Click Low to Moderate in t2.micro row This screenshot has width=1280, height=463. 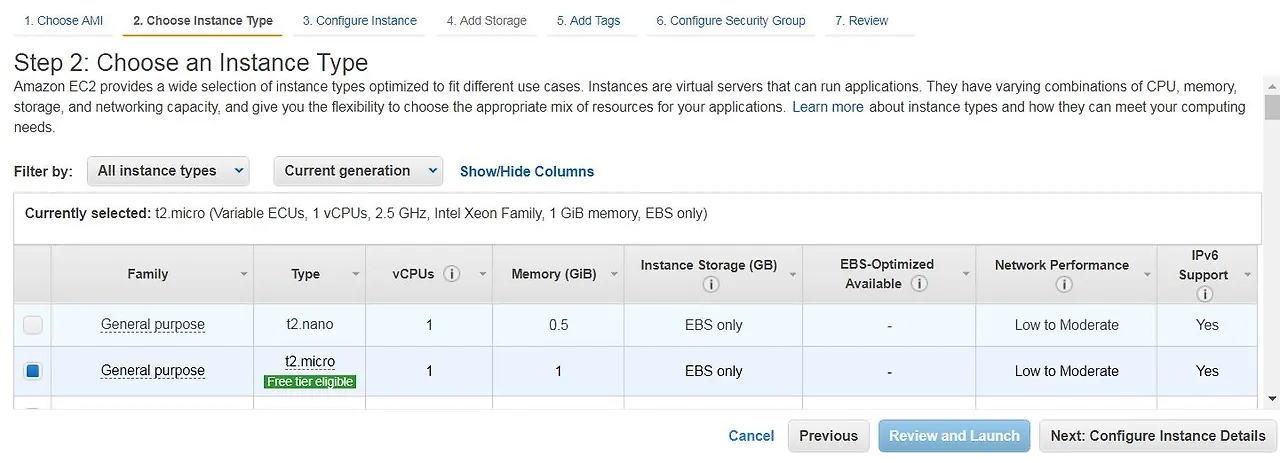[x=1067, y=371]
